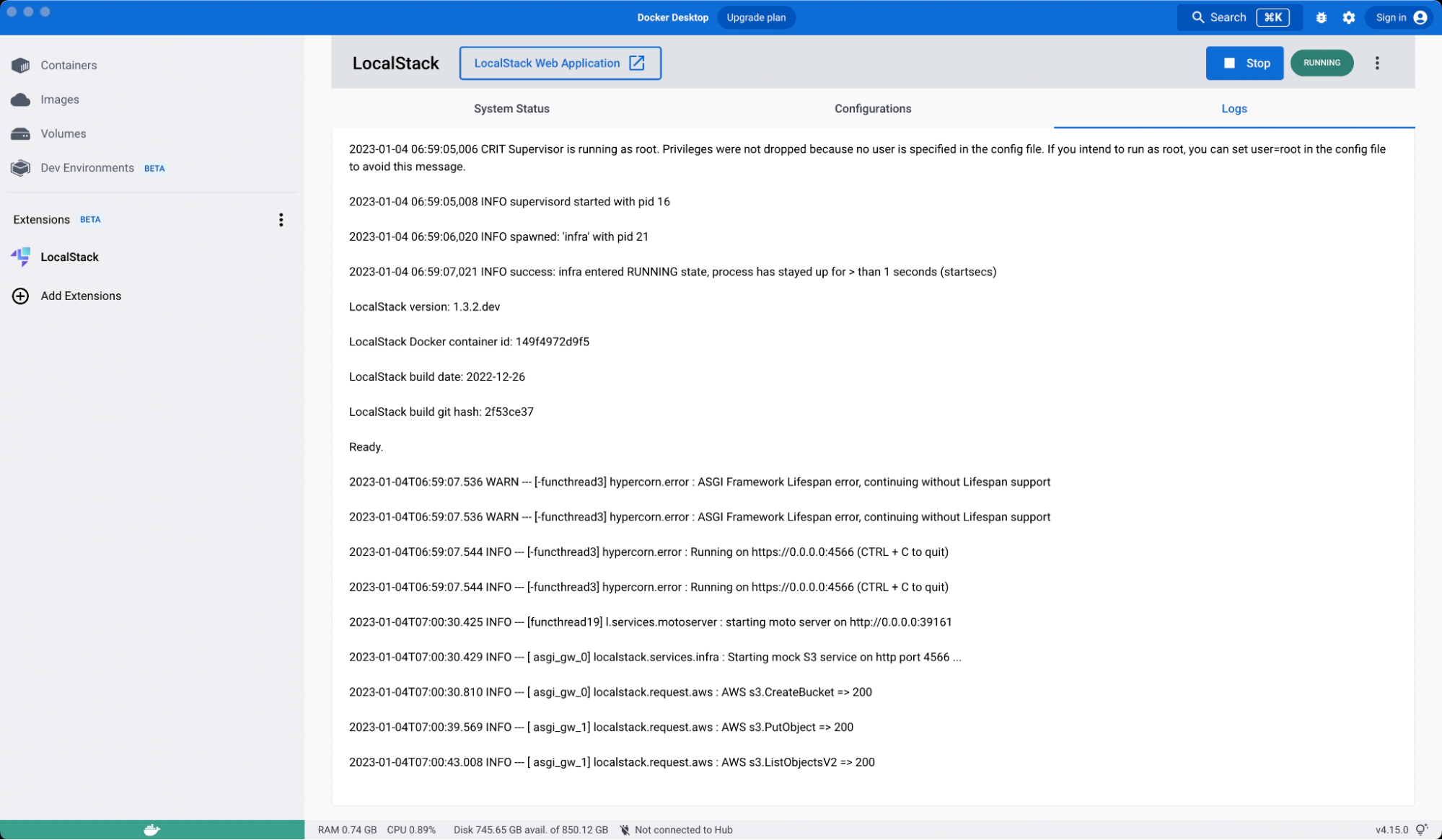Open the LocalStack Web Application link

point(559,62)
